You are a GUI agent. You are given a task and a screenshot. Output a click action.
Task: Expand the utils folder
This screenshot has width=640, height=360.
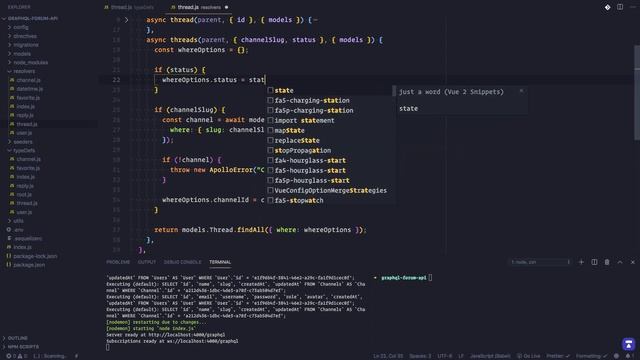click(x=18, y=221)
